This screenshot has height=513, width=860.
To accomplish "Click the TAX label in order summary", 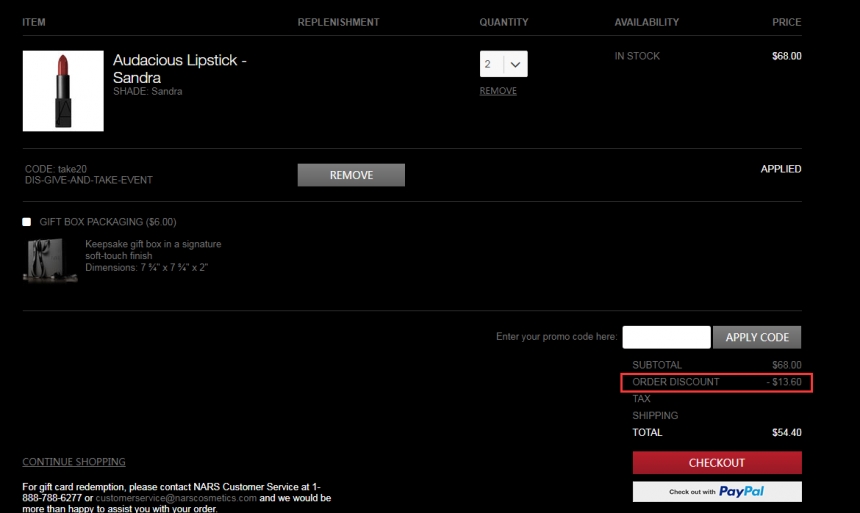I will pyautogui.click(x=641, y=399).
